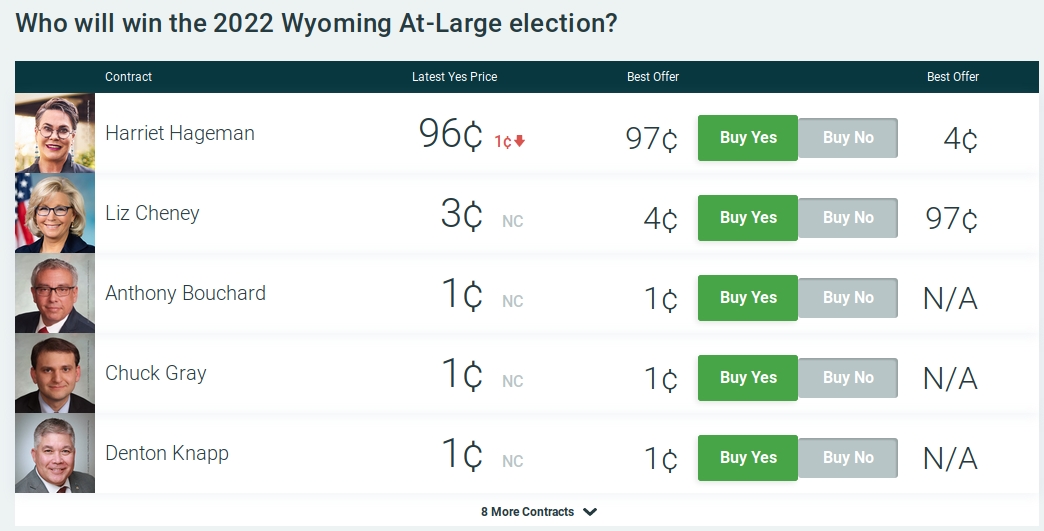Viewport: 1044px width, 531px height.
Task: Click Hageman's 96¢ latest yes price
Action: (451, 134)
